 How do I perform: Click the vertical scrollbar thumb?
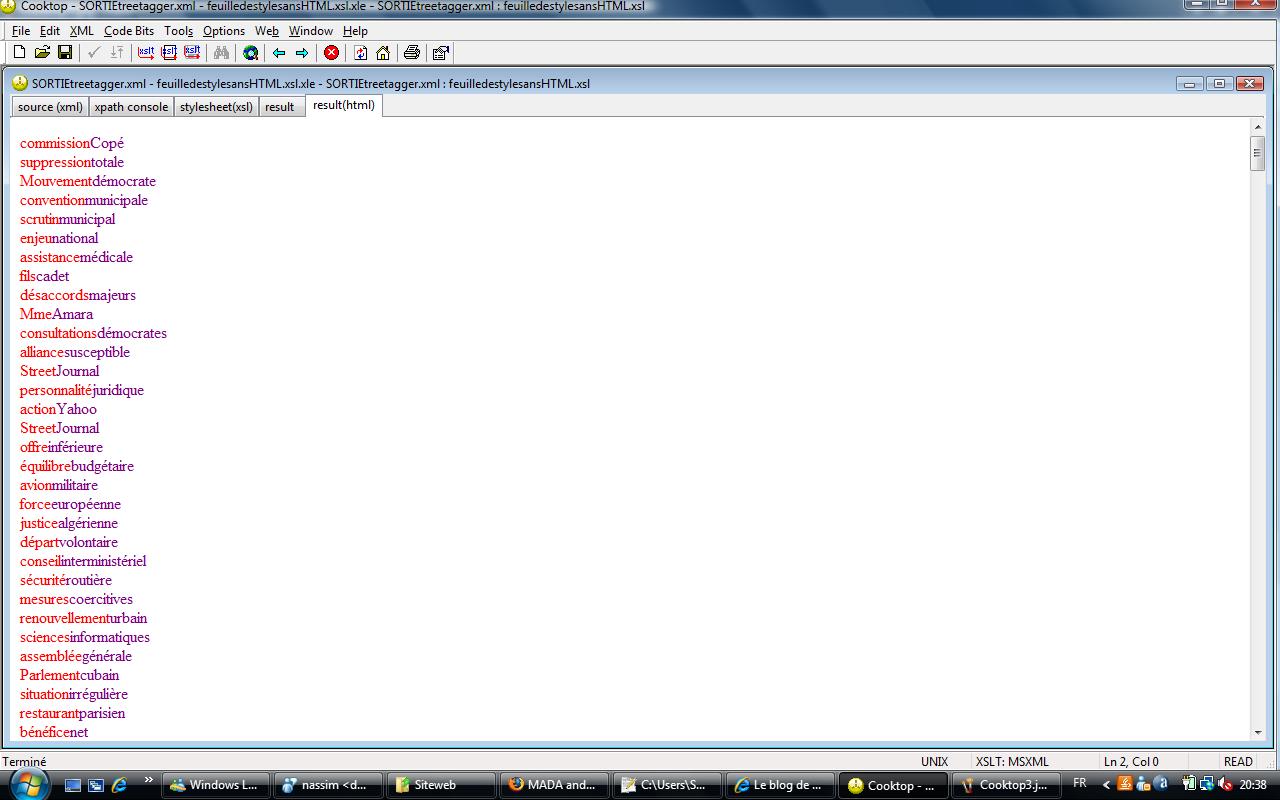point(1258,153)
